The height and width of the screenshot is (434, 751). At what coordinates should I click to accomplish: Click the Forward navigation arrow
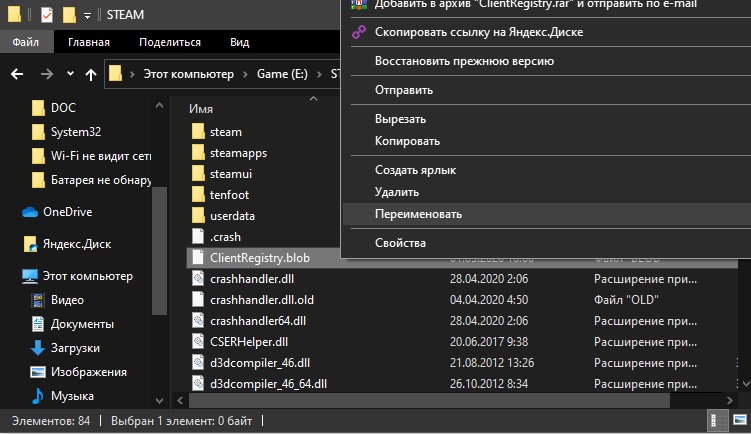coord(46,74)
